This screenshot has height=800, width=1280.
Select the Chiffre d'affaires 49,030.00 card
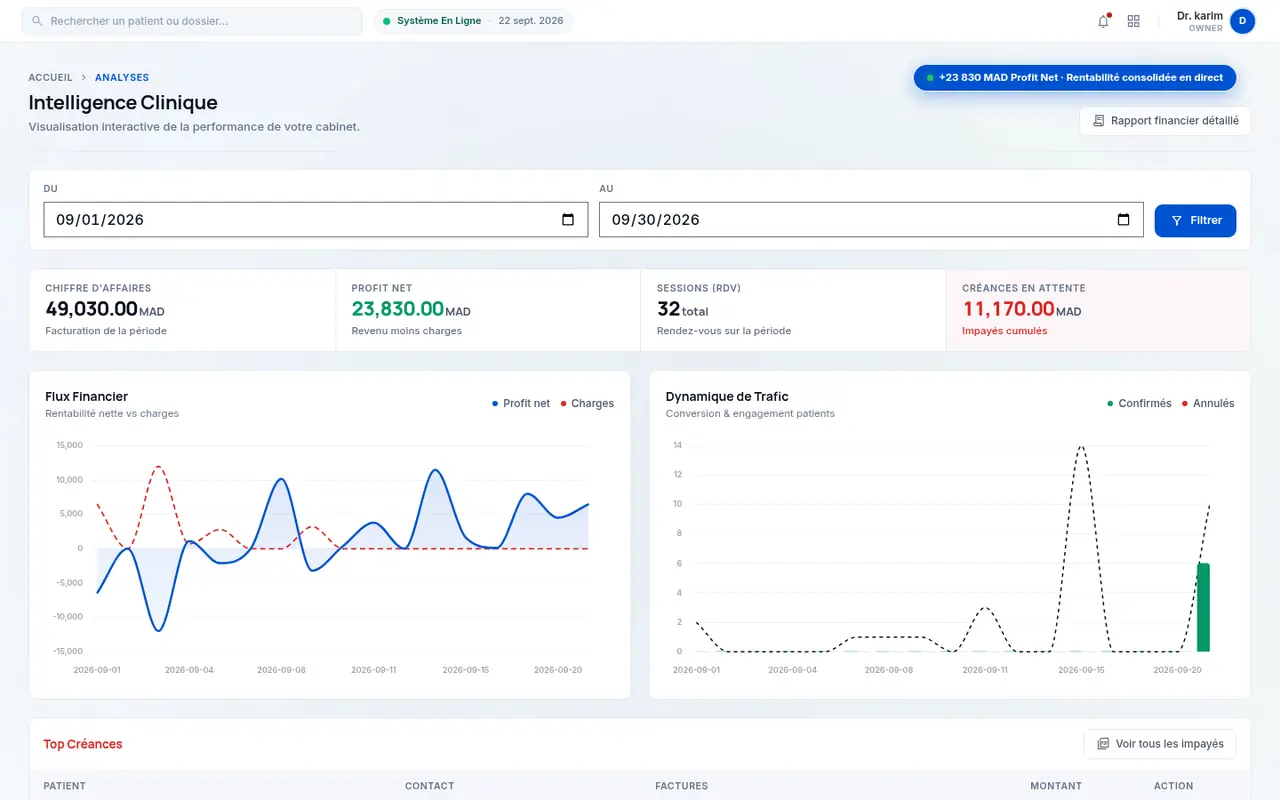[182, 310]
